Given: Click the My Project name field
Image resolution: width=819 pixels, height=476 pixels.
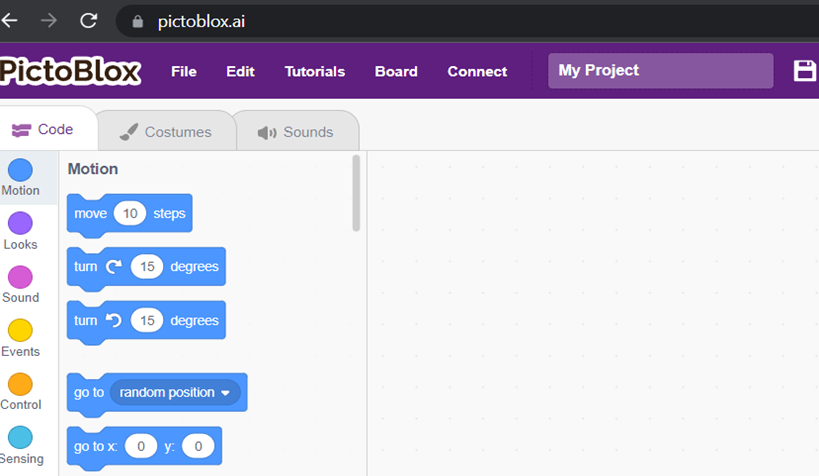Looking at the screenshot, I should pos(660,71).
